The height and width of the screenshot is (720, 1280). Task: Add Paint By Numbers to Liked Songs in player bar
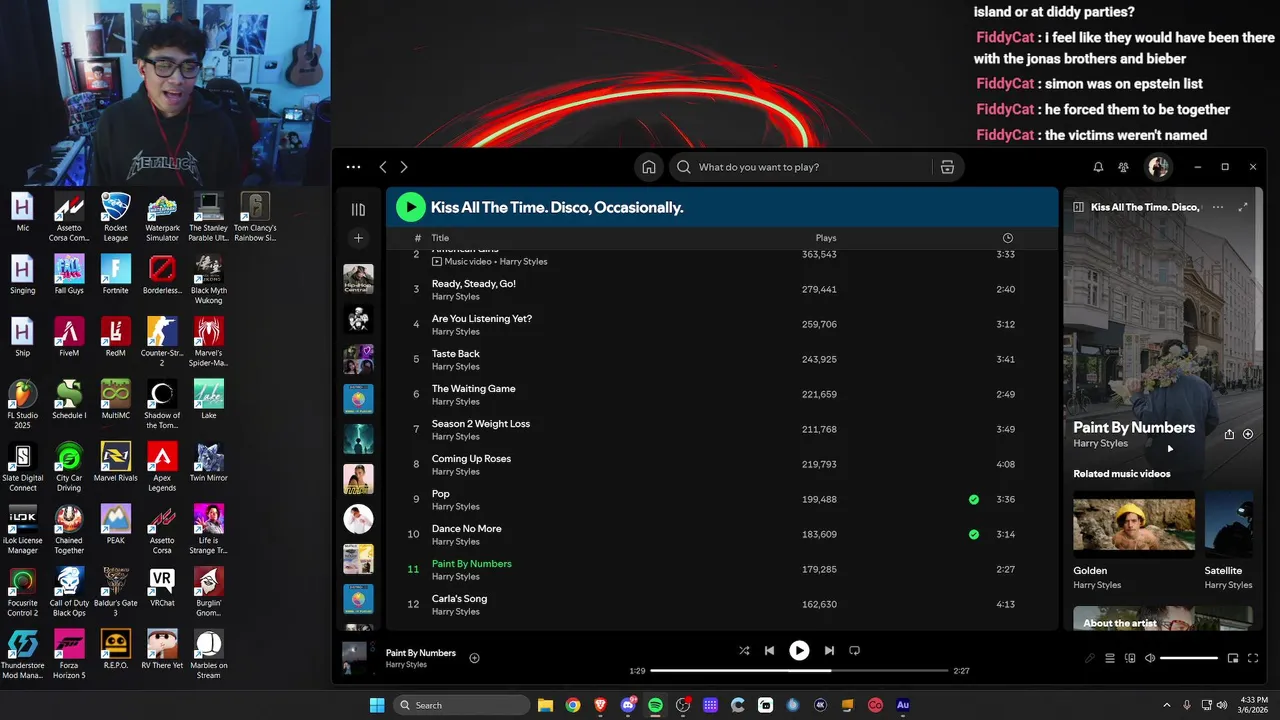click(x=475, y=658)
